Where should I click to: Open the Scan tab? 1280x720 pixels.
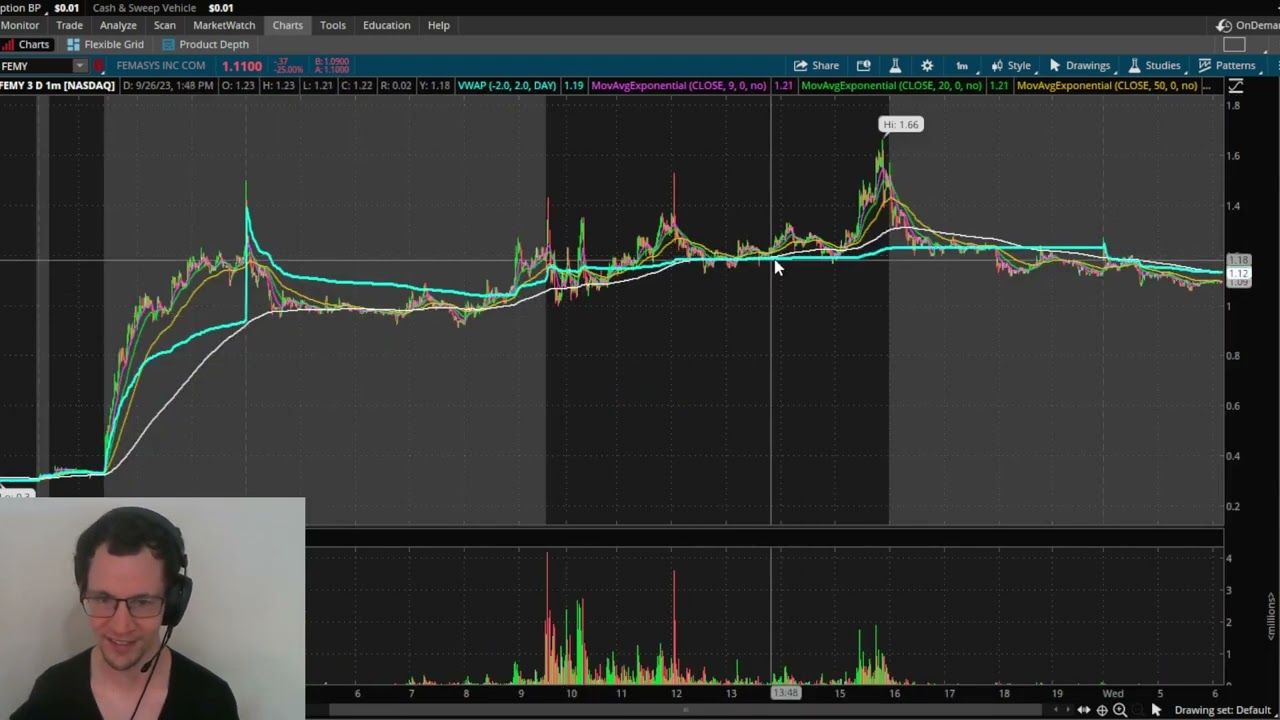coord(165,25)
